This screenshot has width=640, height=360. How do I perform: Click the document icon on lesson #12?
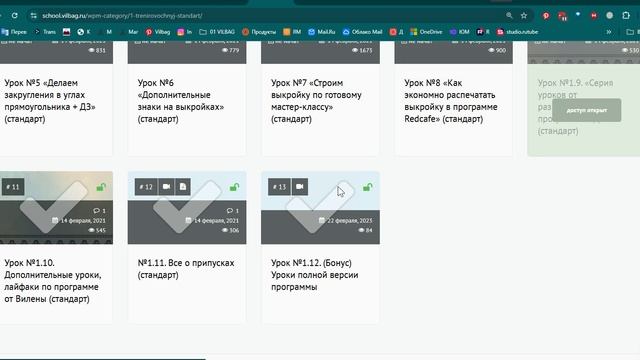[x=183, y=187]
